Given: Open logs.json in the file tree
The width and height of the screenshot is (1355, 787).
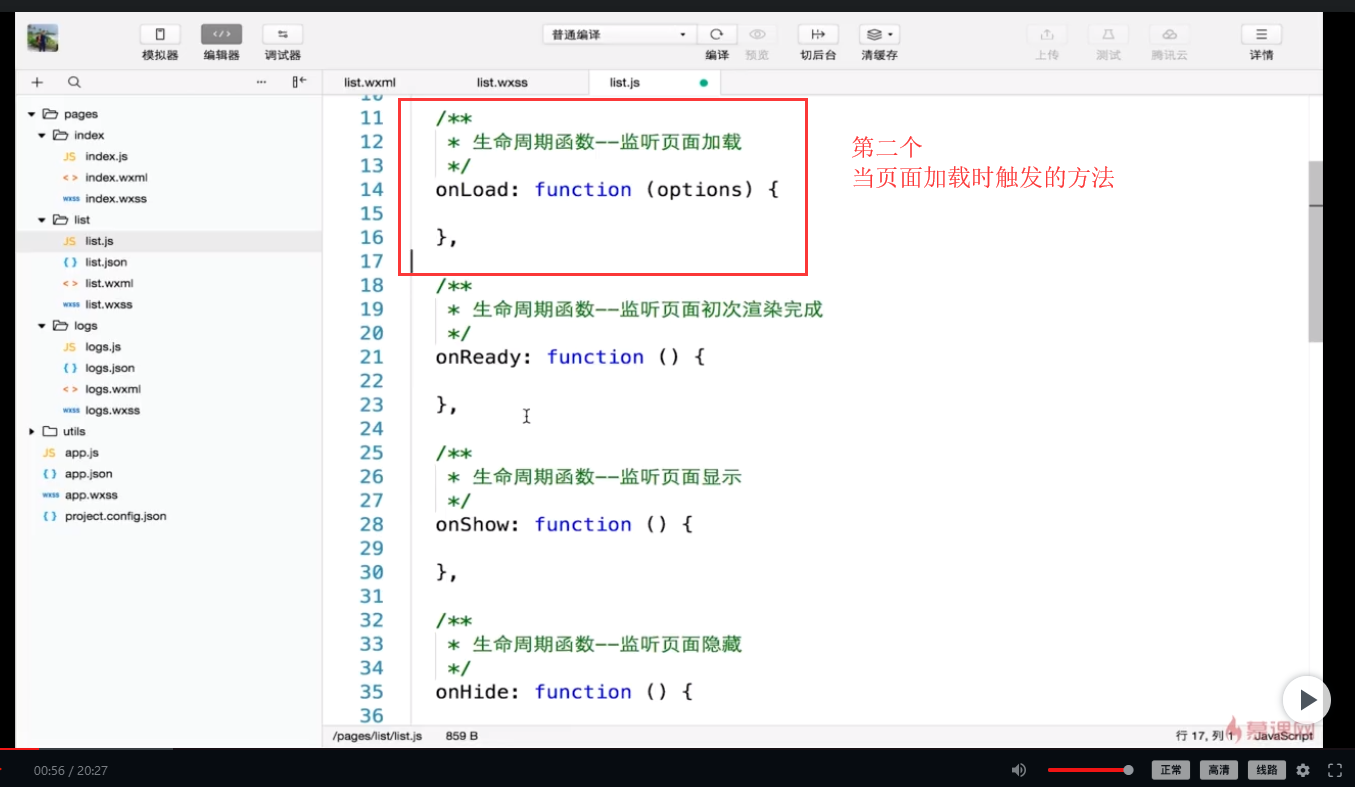Looking at the screenshot, I should [x=110, y=368].
